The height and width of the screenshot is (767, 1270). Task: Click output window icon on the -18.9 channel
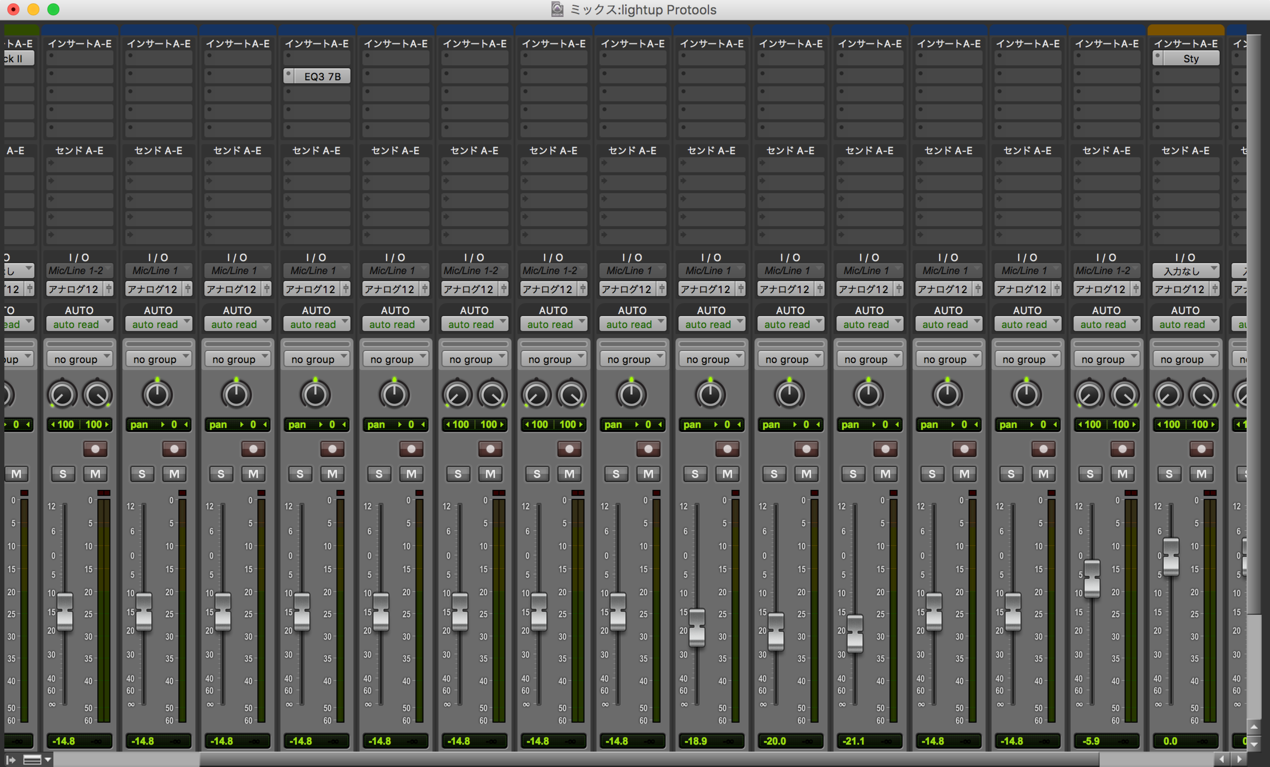coord(740,289)
